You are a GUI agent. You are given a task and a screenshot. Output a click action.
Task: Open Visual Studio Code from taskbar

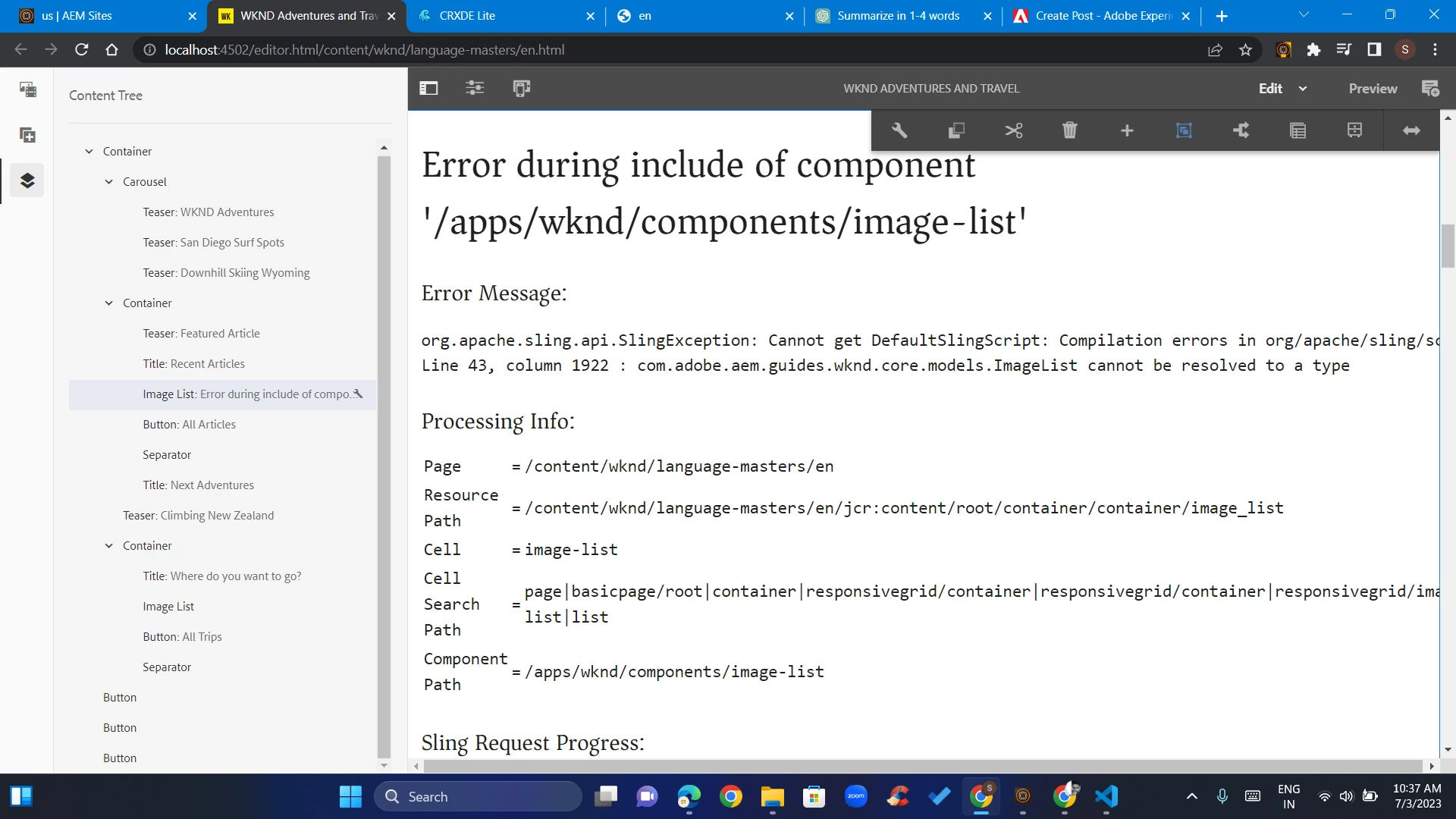(1106, 796)
